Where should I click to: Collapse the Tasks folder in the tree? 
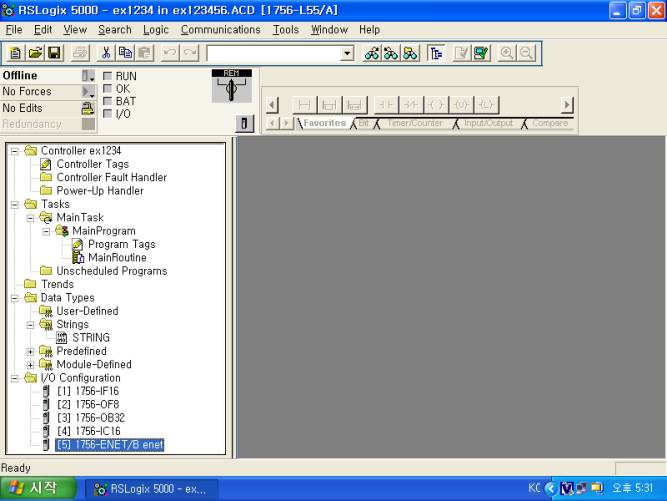[15, 205]
